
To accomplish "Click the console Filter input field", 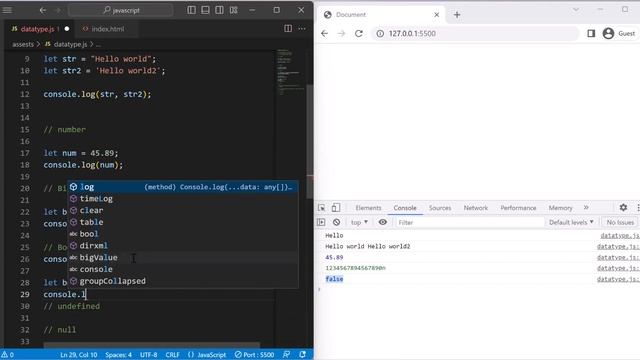I will (x=470, y=222).
